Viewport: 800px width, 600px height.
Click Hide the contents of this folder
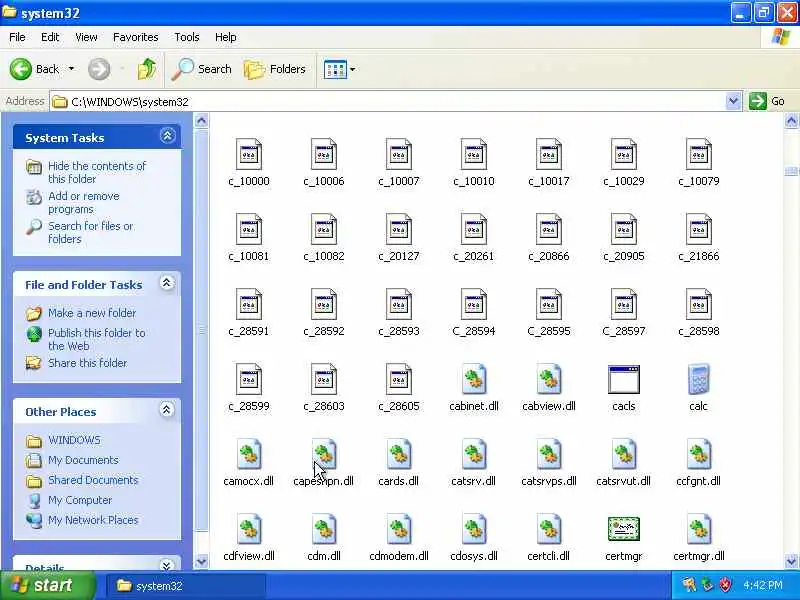point(96,172)
